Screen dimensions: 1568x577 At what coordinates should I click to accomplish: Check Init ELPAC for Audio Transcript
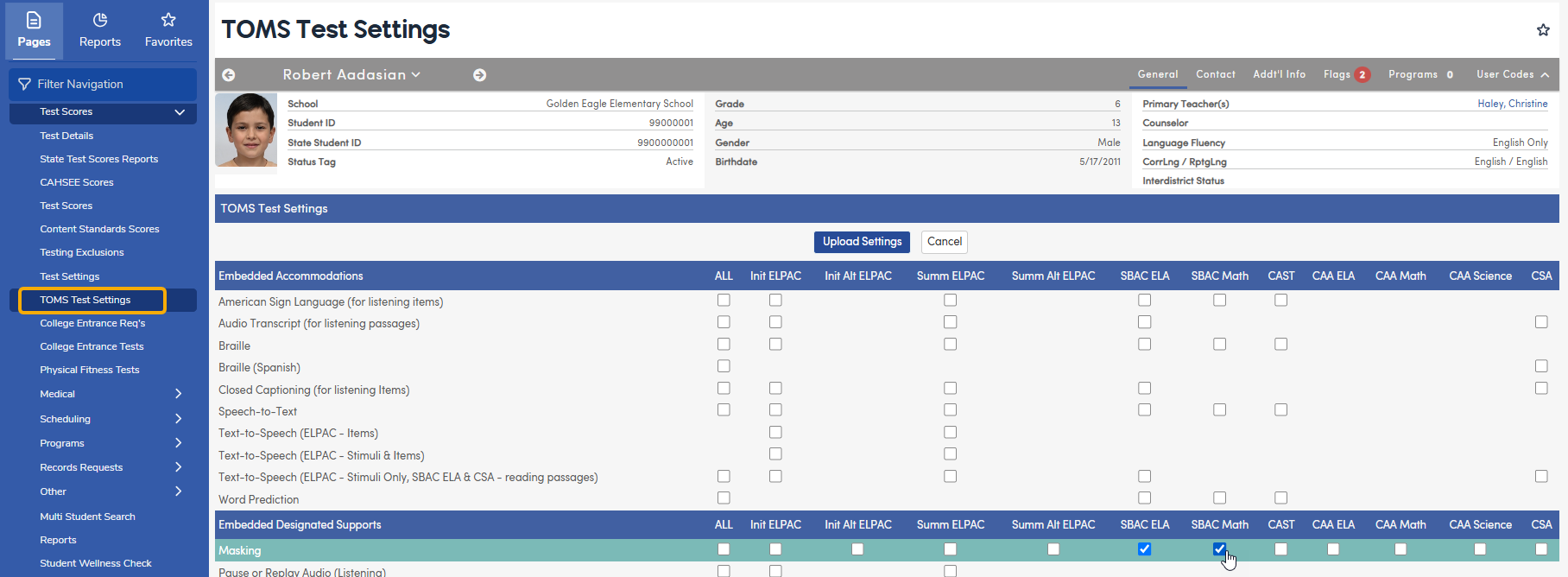point(775,321)
